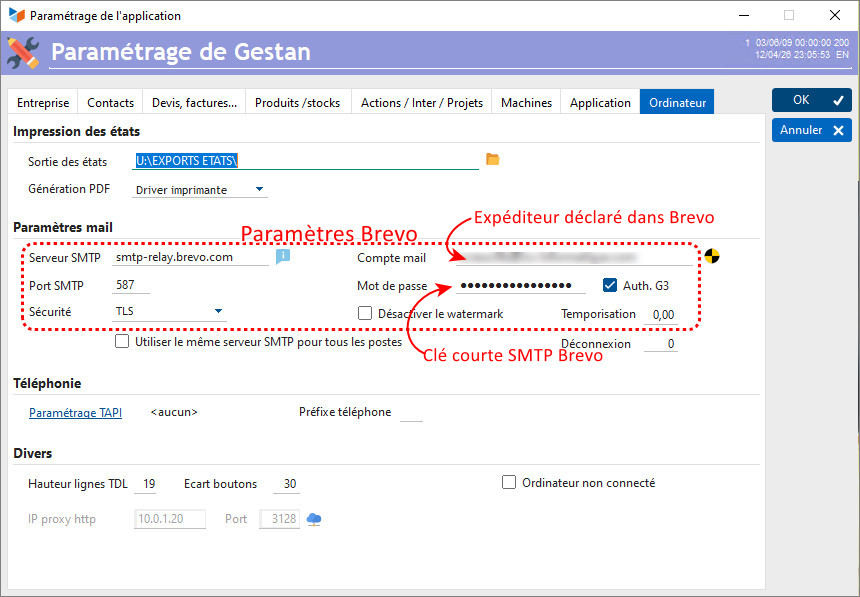Click the Gestan logo in title bar
Screen dimensions: 860x597
click(x=15, y=16)
